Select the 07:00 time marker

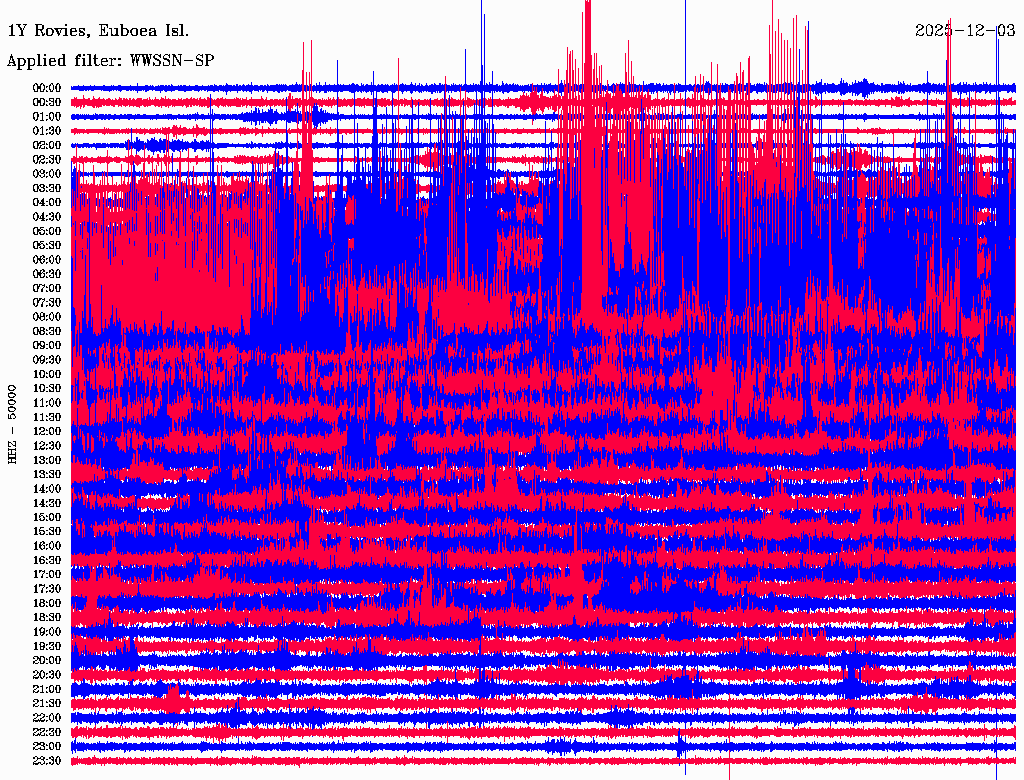point(48,288)
